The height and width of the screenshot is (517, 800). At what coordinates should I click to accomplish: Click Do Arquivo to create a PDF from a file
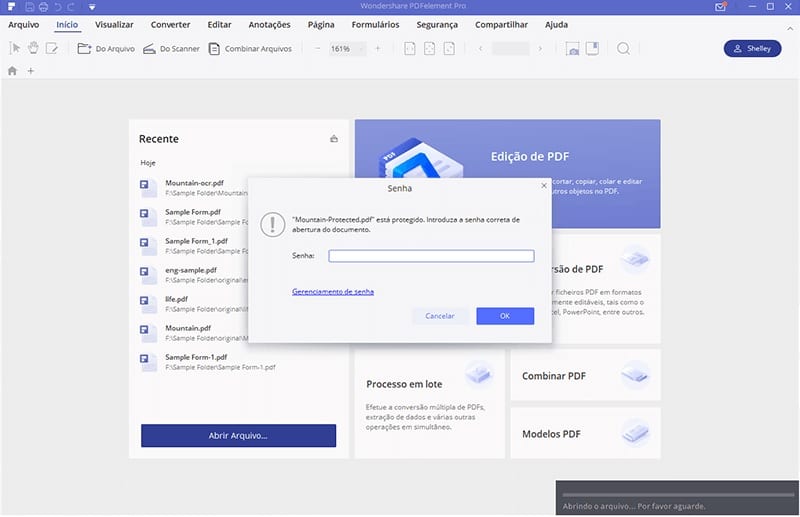(x=106, y=48)
